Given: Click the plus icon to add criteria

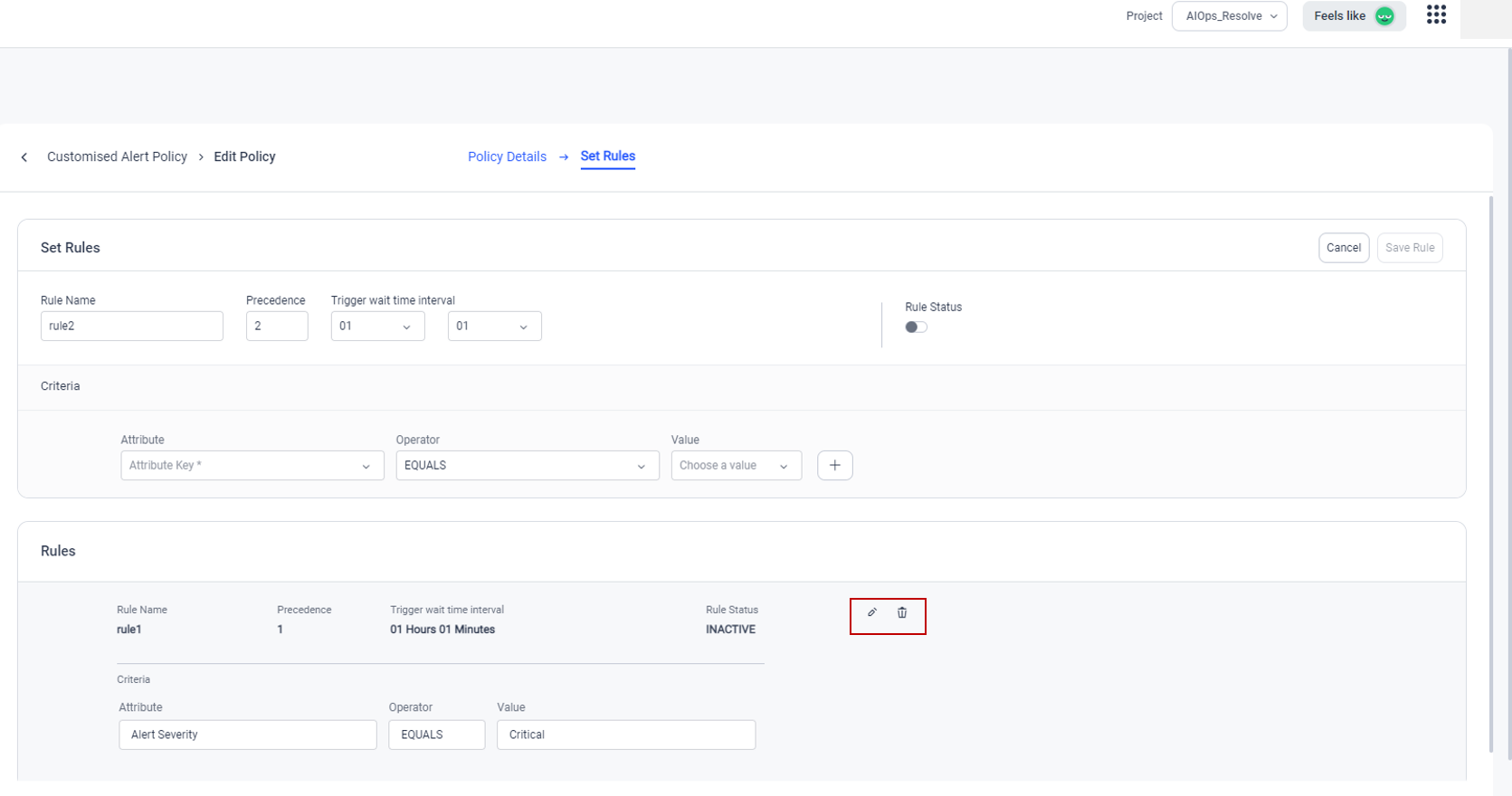Looking at the screenshot, I should pos(834,465).
